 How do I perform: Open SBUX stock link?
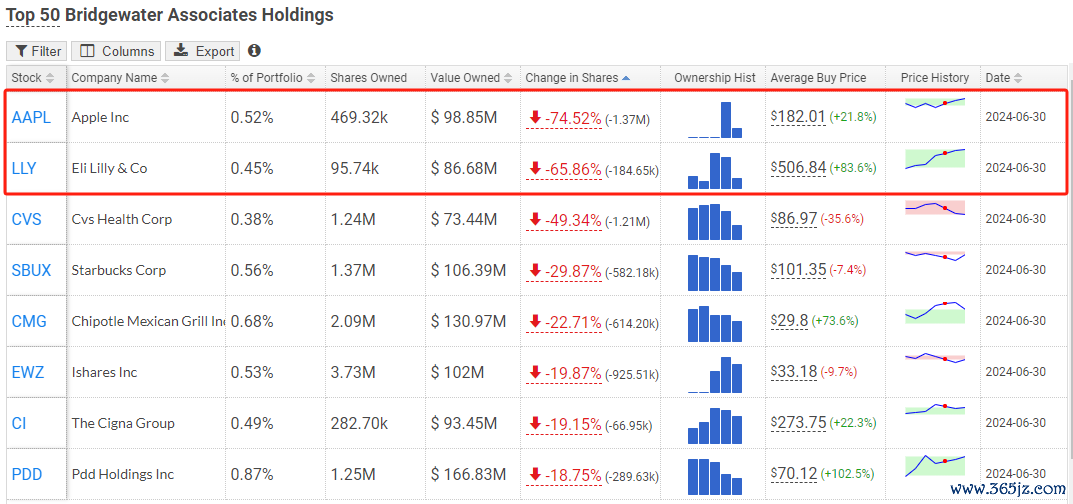click(31, 270)
